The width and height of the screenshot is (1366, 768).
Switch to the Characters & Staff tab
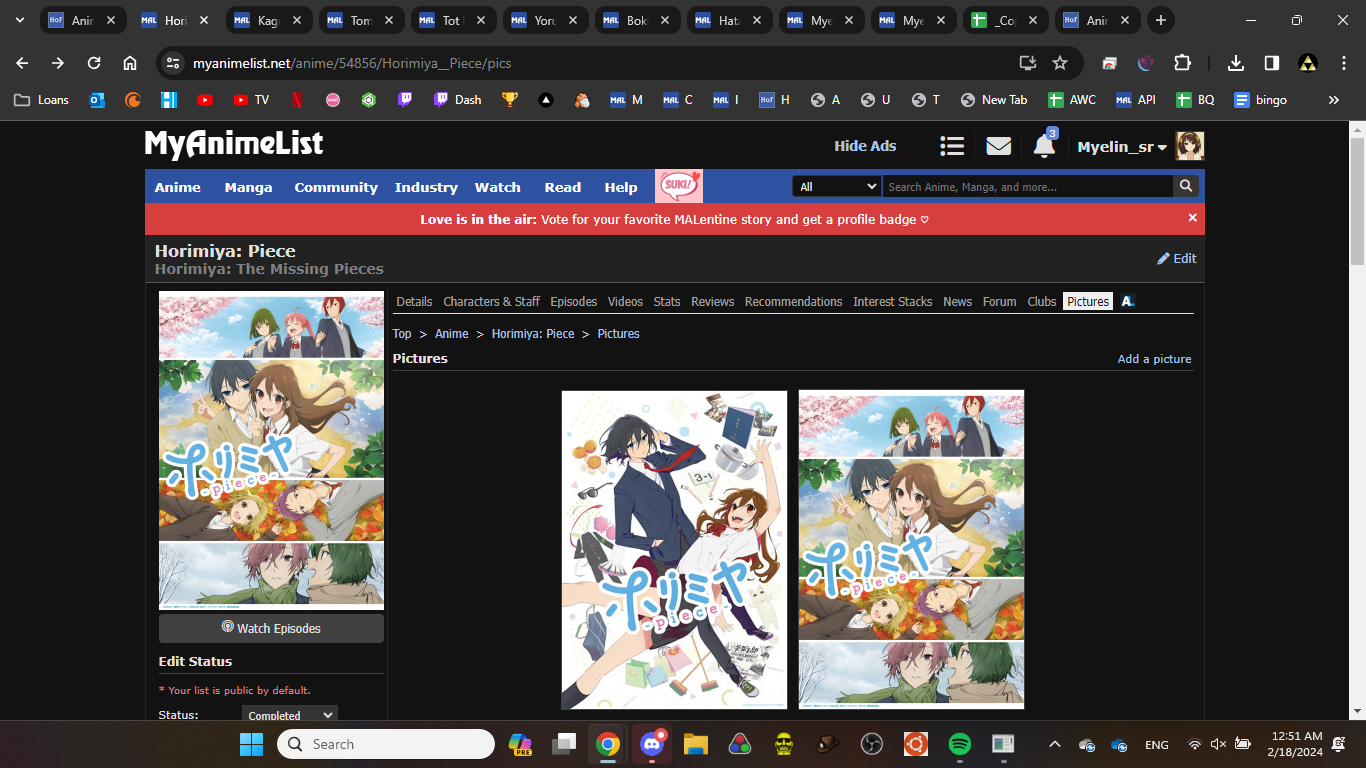(491, 301)
